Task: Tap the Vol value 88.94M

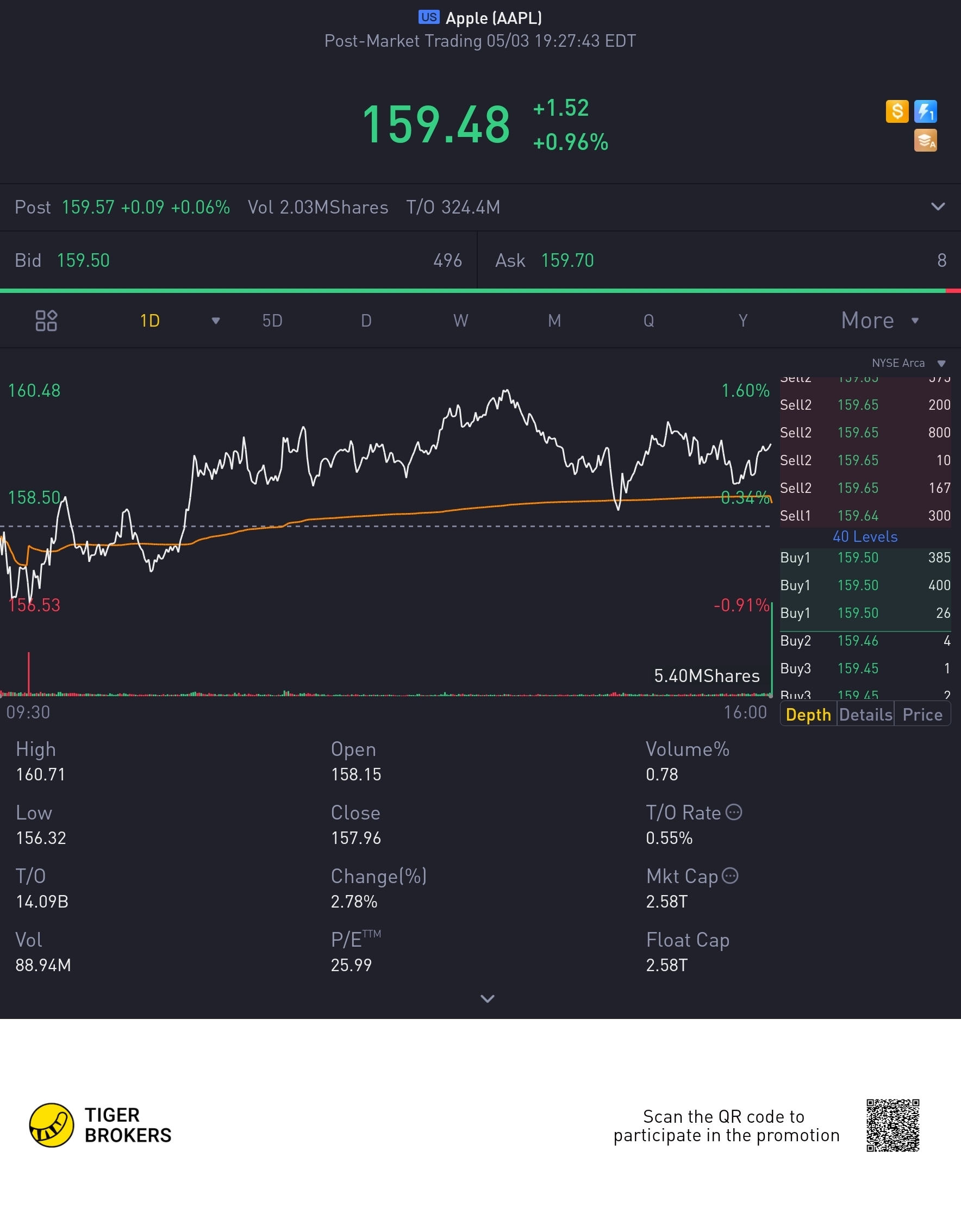Action: click(x=43, y=965)
